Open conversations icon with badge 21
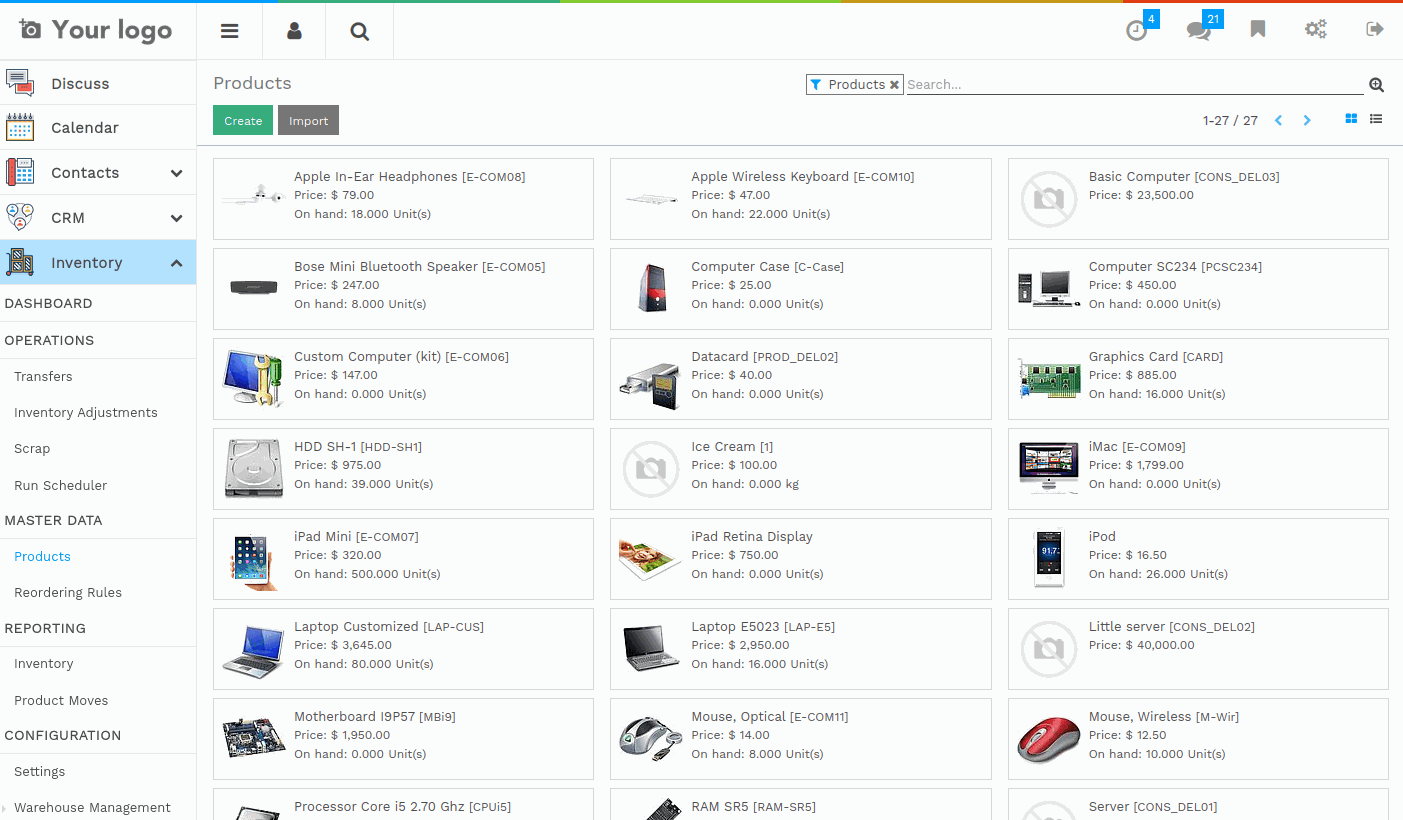The image size is (1403, 820). [x=1198, y=31]
